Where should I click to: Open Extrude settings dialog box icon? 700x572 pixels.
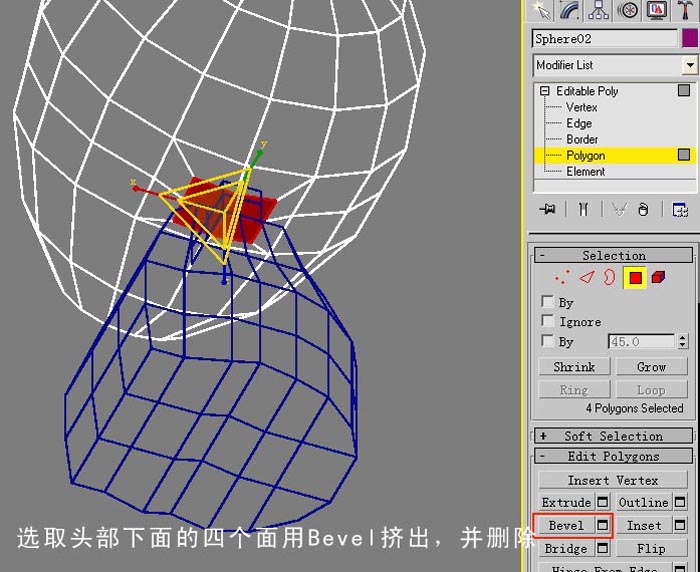(603, 502)
